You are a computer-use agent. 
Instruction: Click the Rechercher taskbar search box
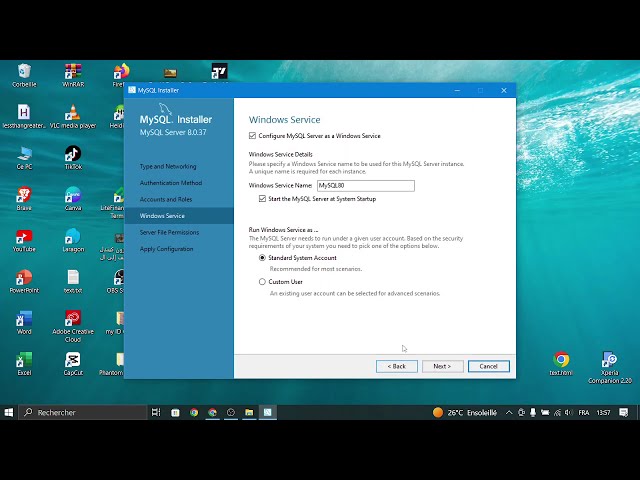click(x=82, y=413)
